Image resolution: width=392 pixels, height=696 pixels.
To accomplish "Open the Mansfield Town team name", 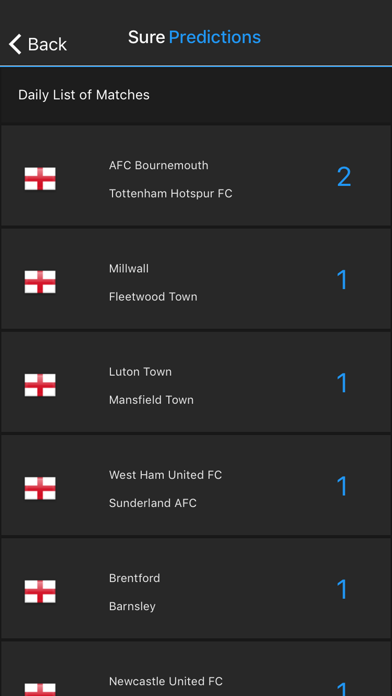I will point(151,399).
